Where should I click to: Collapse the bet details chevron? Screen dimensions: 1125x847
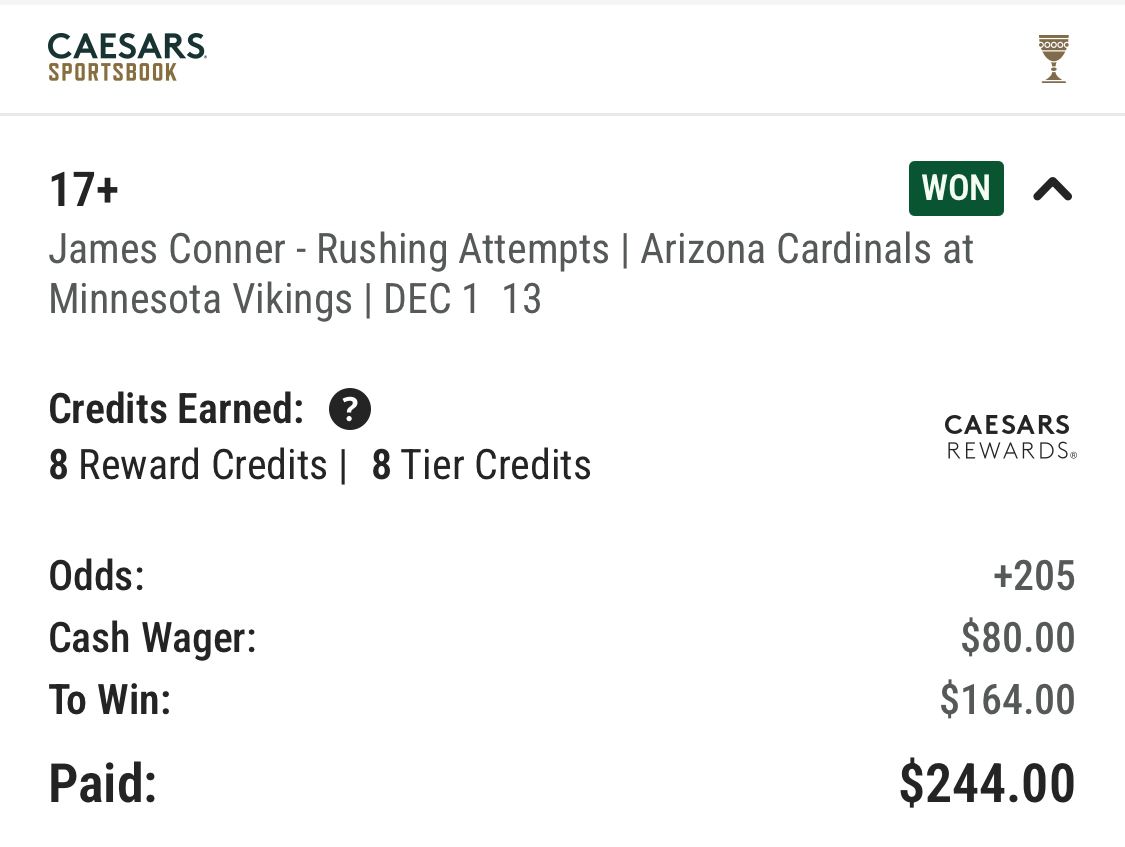(1052, 189)
